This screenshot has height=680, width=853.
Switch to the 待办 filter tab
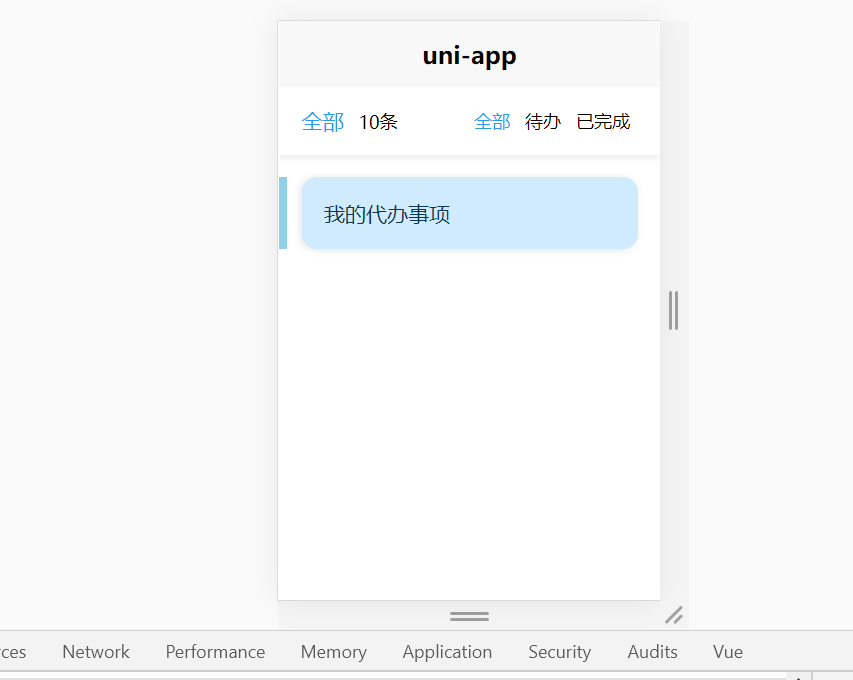(x=543, y=122)
